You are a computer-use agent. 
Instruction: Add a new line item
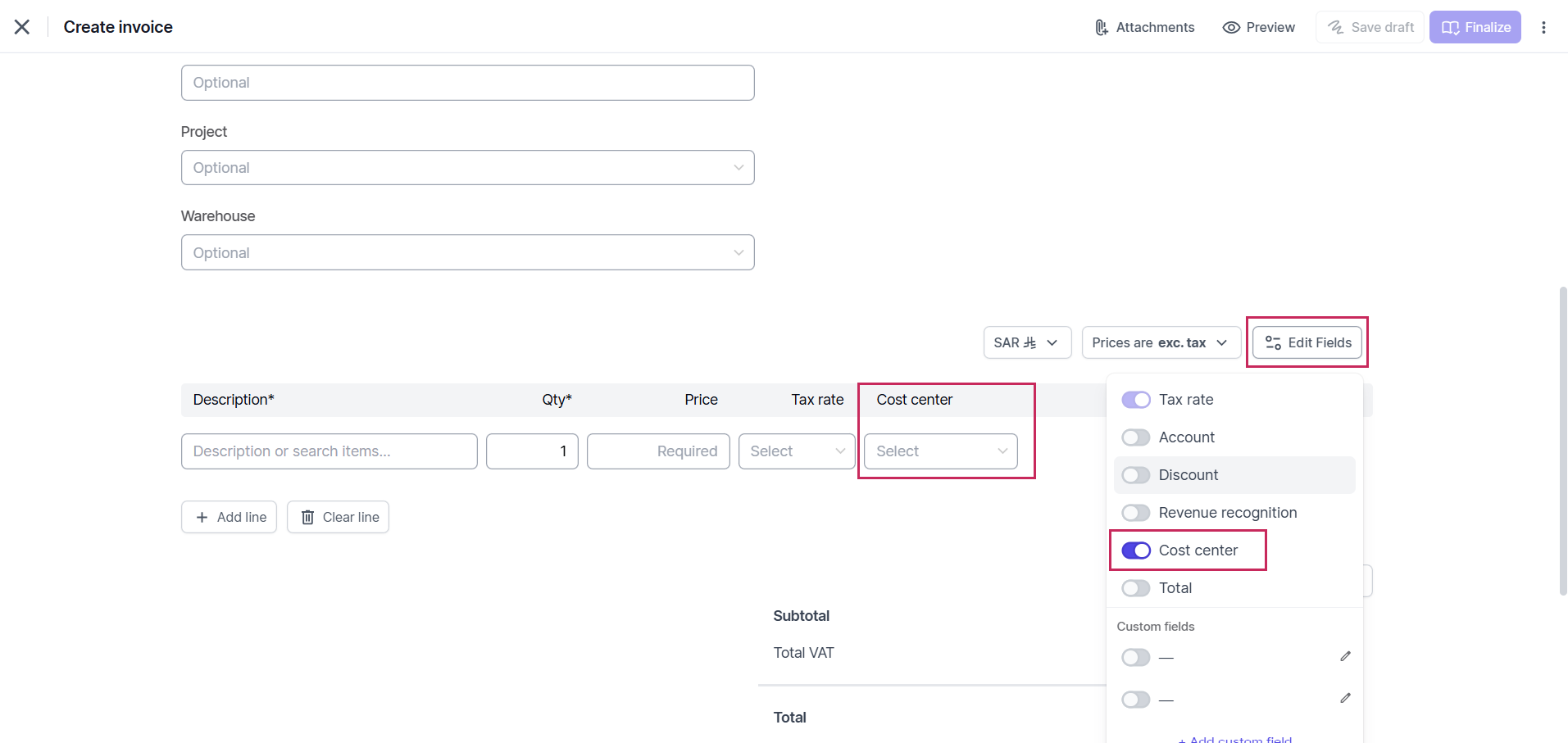click(229, 517)
